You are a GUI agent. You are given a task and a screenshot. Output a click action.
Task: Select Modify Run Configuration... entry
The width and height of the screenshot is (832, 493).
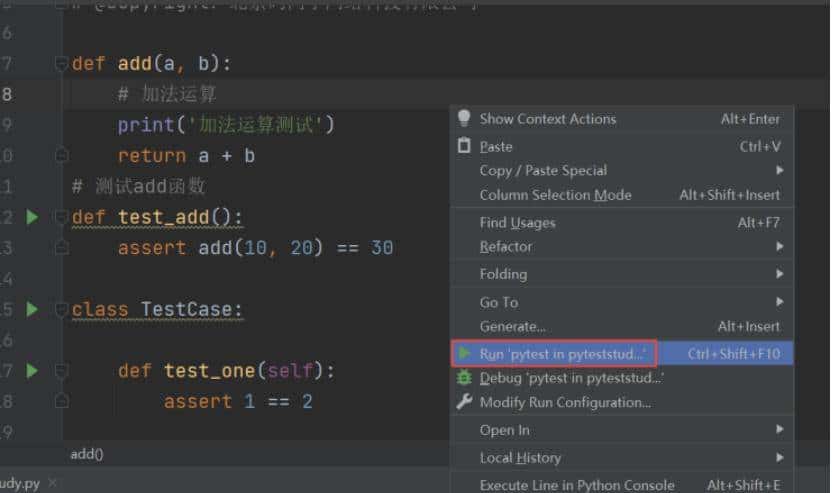tap(622, 402)
